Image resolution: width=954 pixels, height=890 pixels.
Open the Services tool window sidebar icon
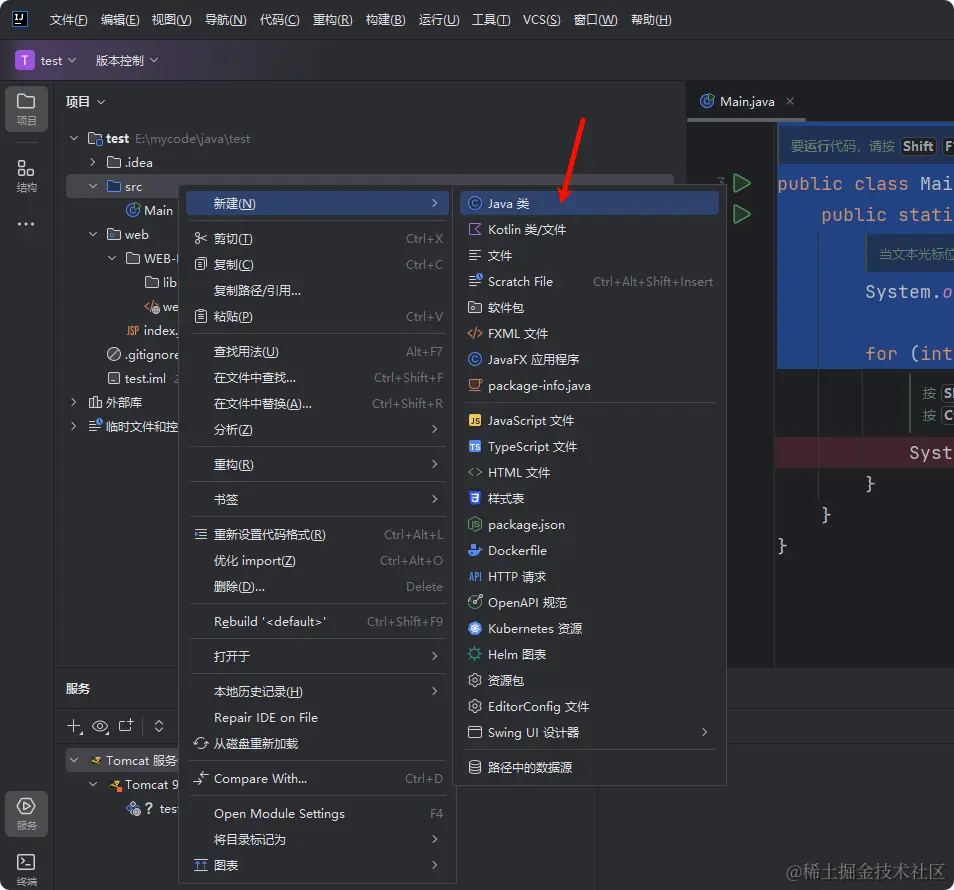[26, 813]
